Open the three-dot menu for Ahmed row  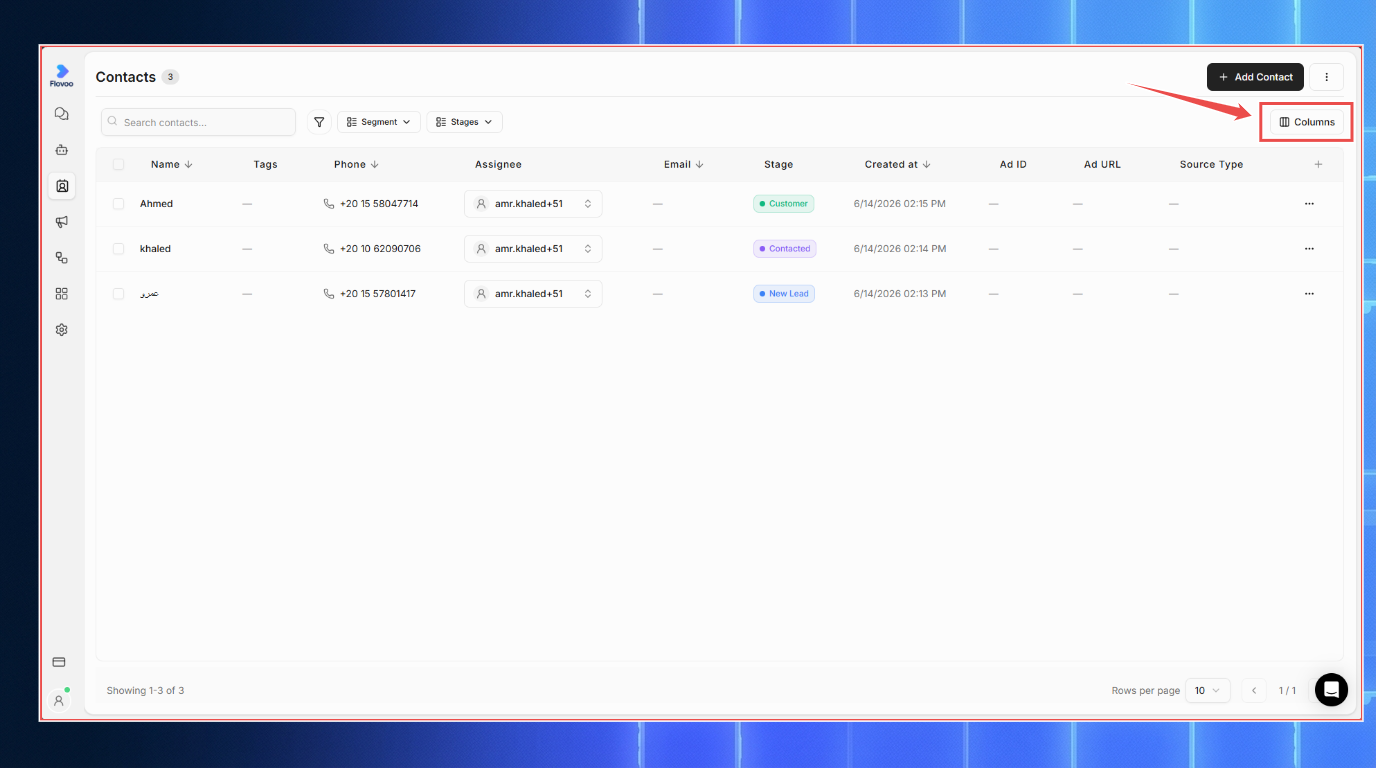click(x=1309, y=204)
